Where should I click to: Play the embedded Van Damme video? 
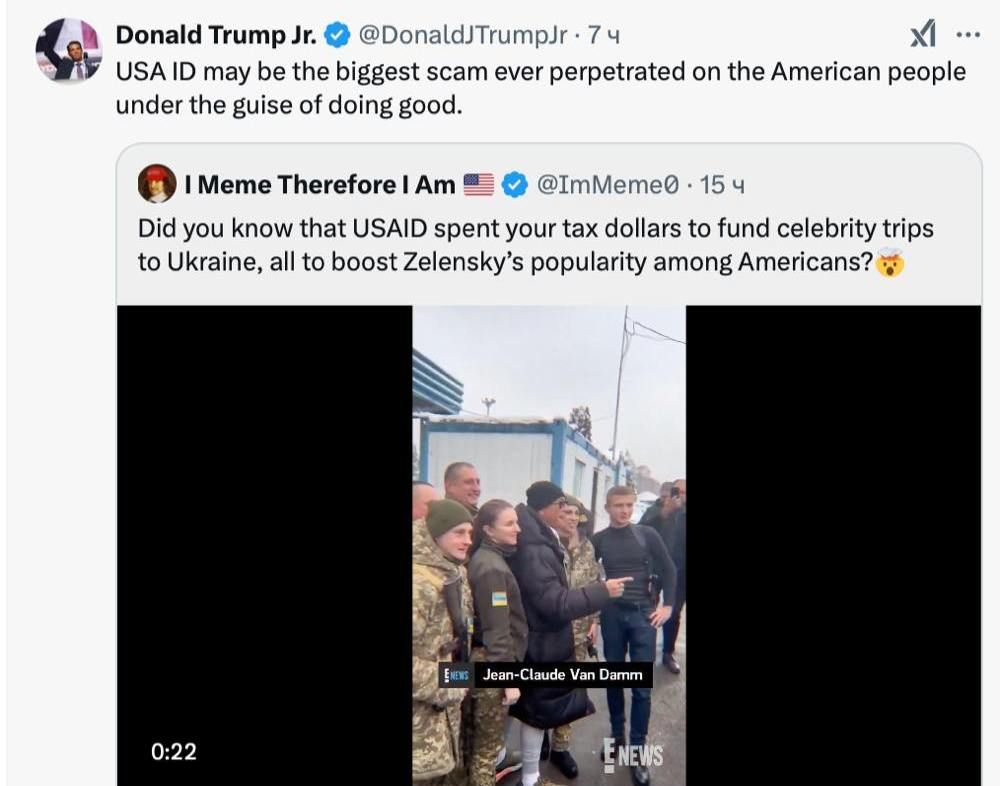548,545
